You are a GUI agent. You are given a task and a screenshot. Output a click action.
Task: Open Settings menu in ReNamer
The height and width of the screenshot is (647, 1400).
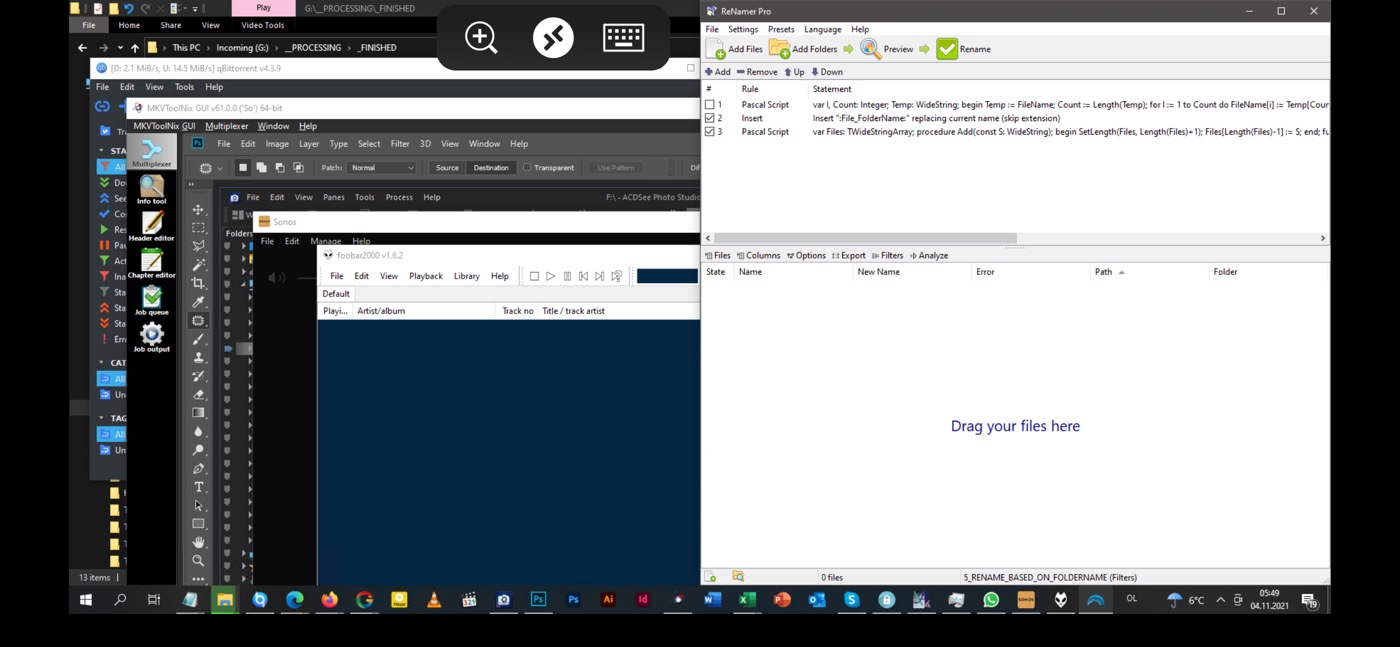tap(743, 30)
